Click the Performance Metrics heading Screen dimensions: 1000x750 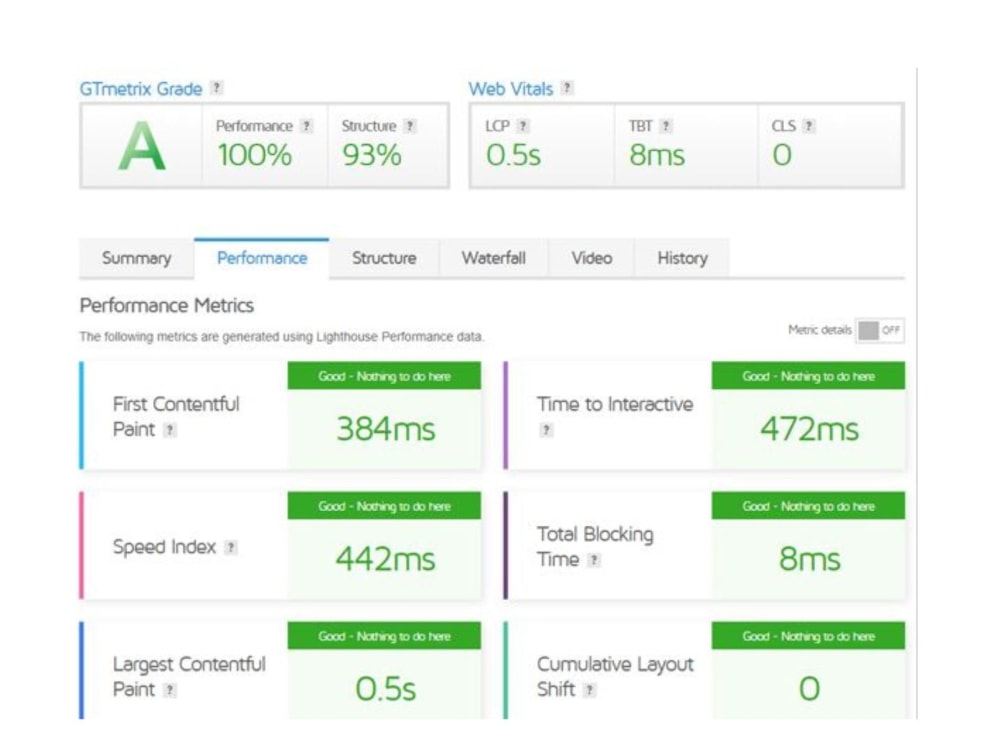[166, 305]
